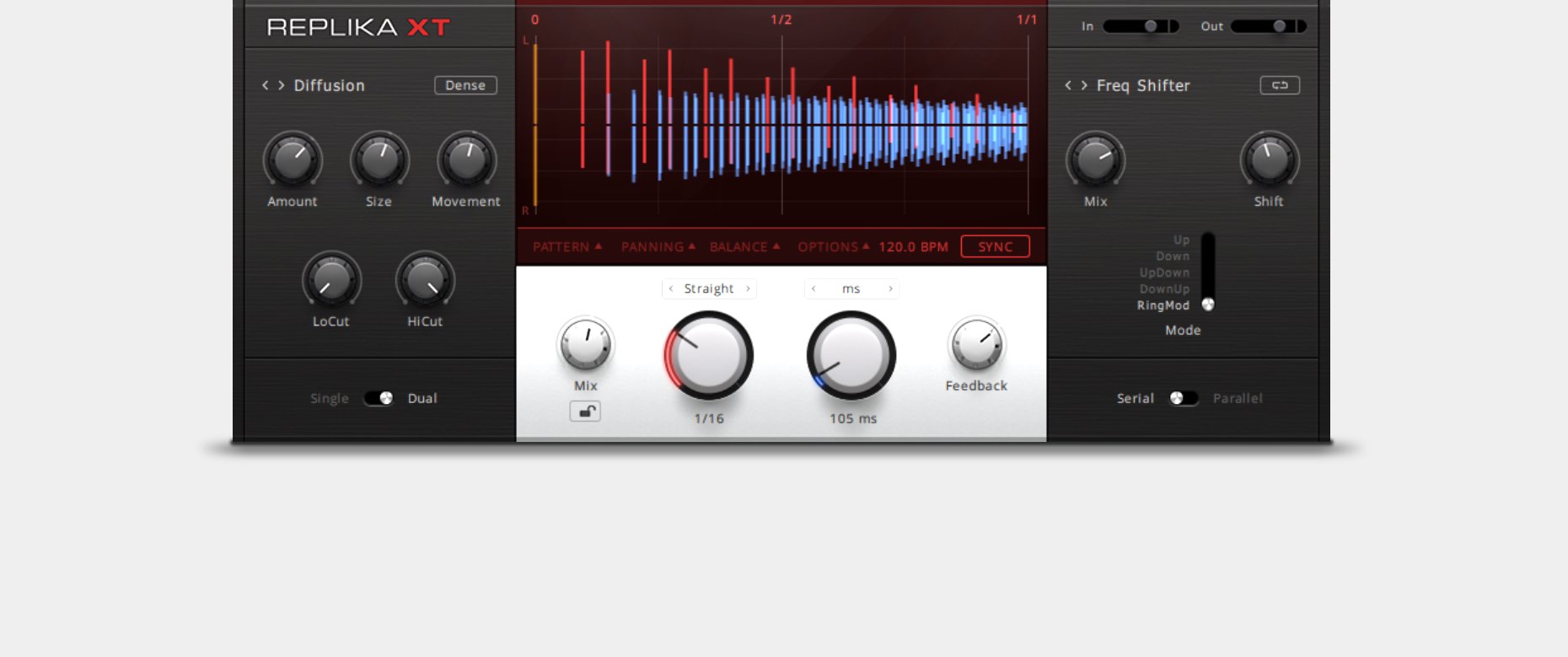Click the Mode vertical slider
Viewport: 1568px width, 657px height.
pyautogui.click(x=1208, y=272)
